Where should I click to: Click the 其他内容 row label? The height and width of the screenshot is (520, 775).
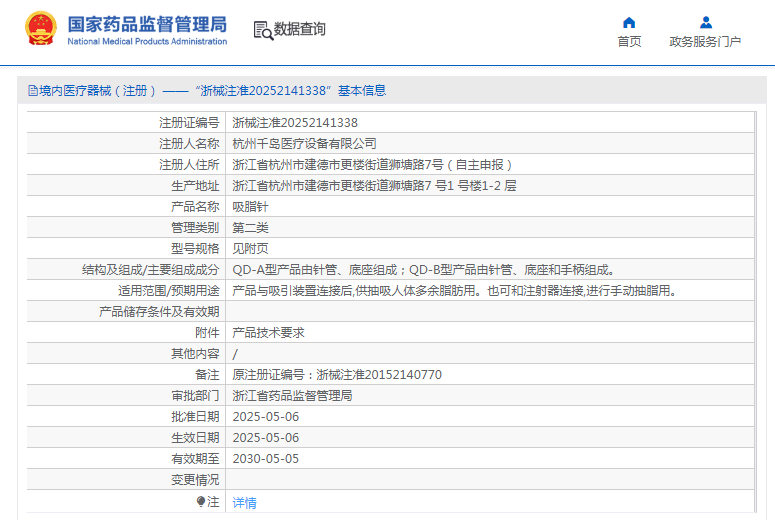tap(195, 353)
